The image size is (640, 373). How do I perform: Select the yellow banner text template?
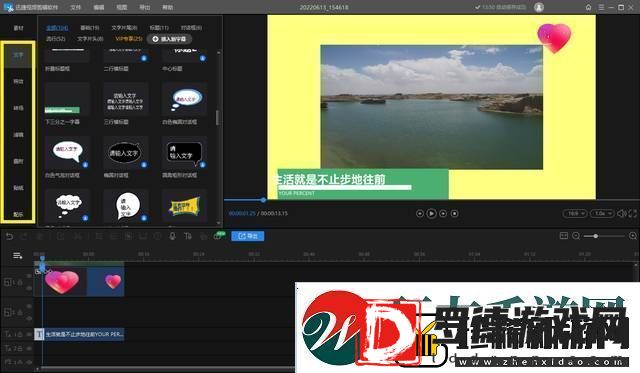184,206
